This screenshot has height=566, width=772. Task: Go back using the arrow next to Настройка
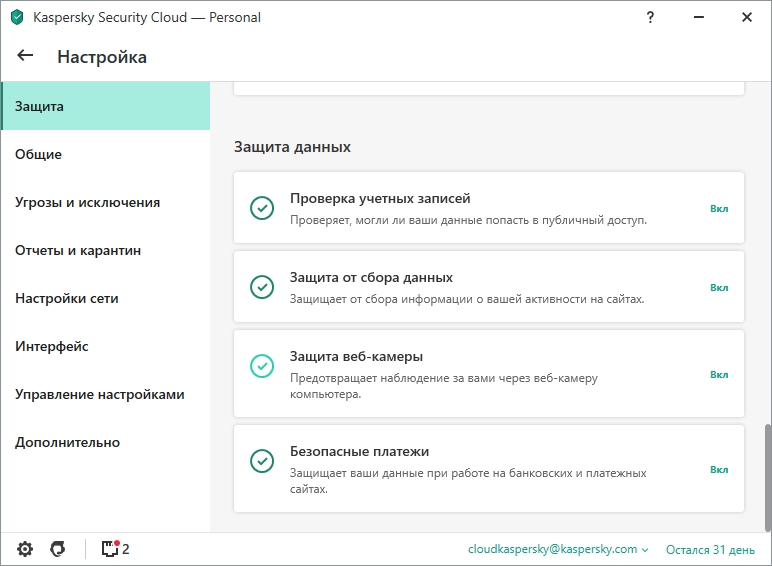click(25, 56)
